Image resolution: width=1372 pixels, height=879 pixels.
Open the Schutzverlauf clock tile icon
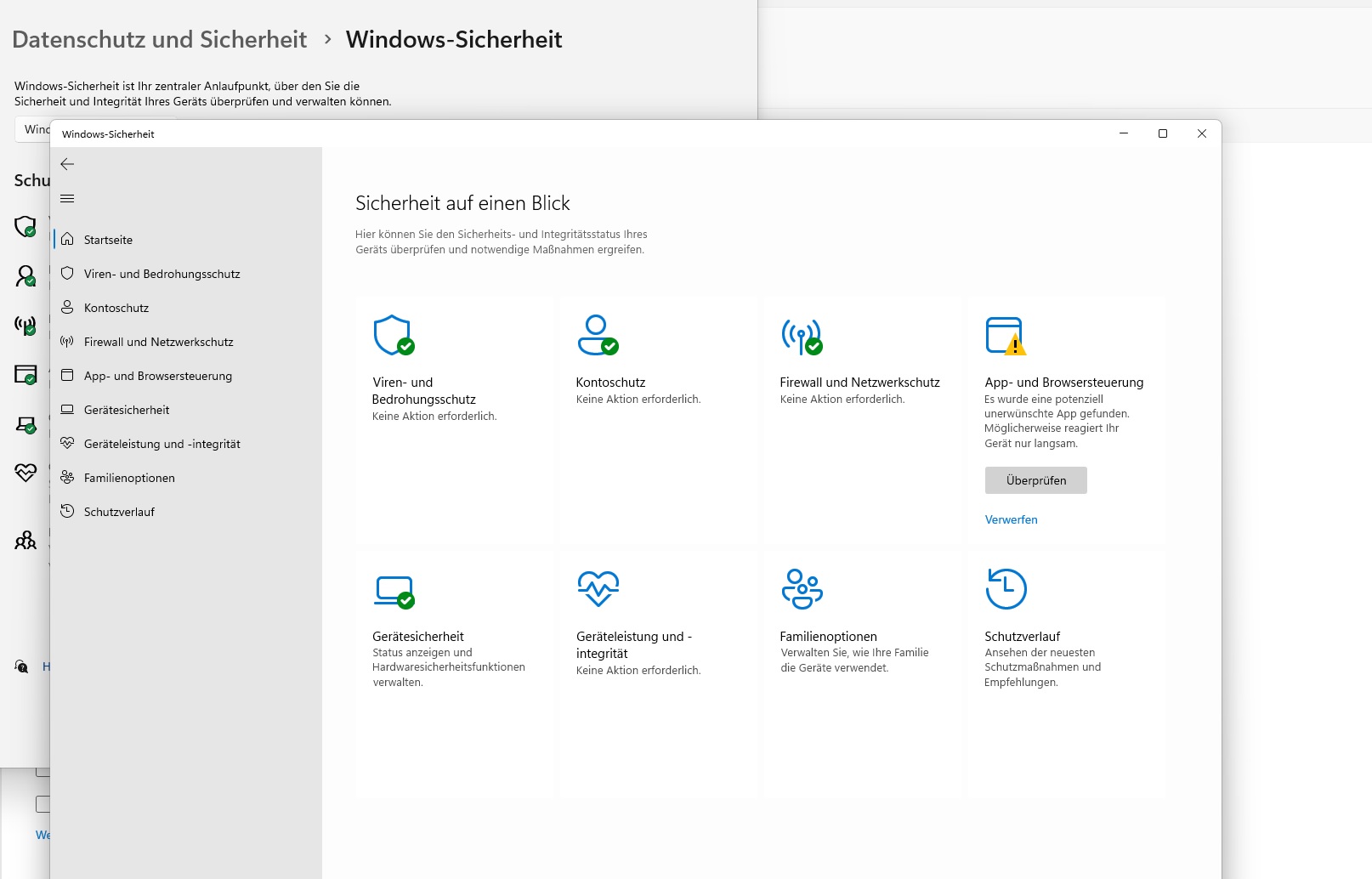[1006, 589]
